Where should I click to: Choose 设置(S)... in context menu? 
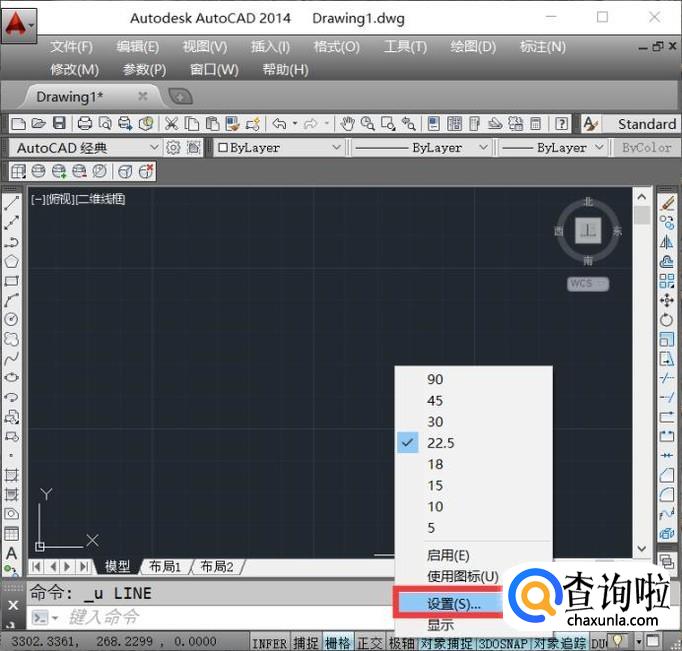[x=453, y=604]
